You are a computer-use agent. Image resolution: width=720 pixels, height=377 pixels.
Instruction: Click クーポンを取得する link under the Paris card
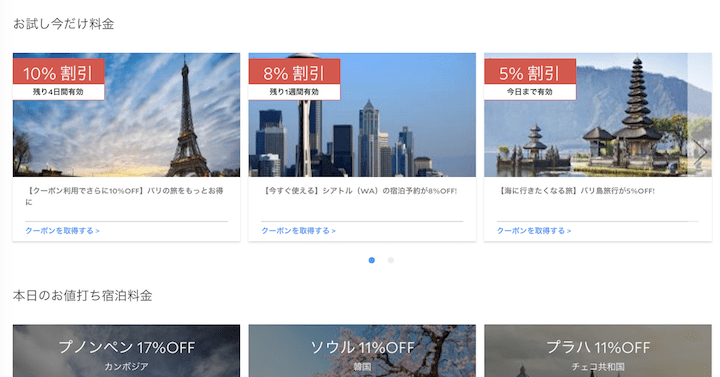coord(62,231)
